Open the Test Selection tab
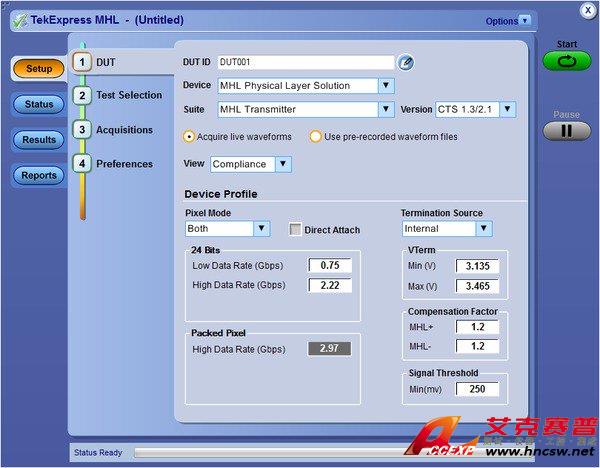 (128, 95)
